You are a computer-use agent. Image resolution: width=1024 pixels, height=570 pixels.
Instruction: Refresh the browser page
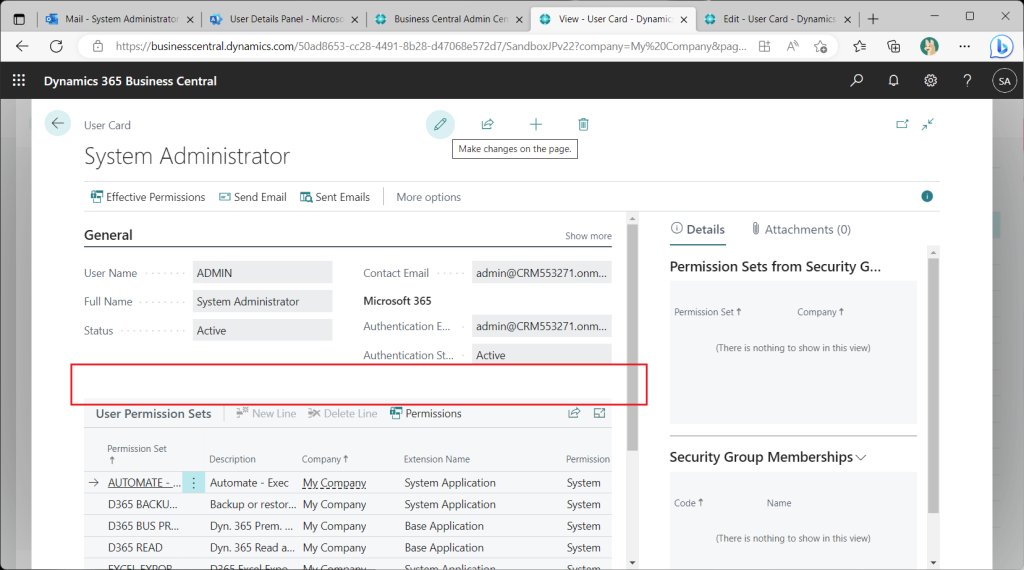click(56, 46)
